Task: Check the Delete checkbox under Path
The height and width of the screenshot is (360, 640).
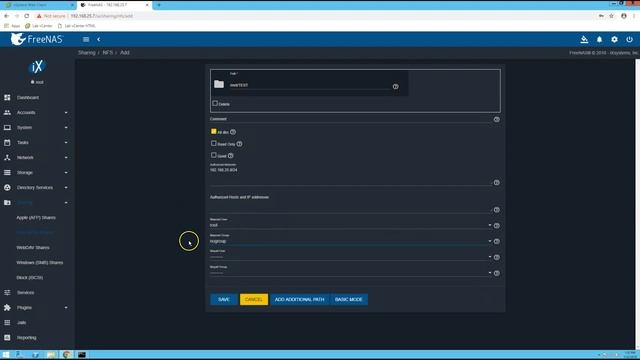Action: [215, 103]
